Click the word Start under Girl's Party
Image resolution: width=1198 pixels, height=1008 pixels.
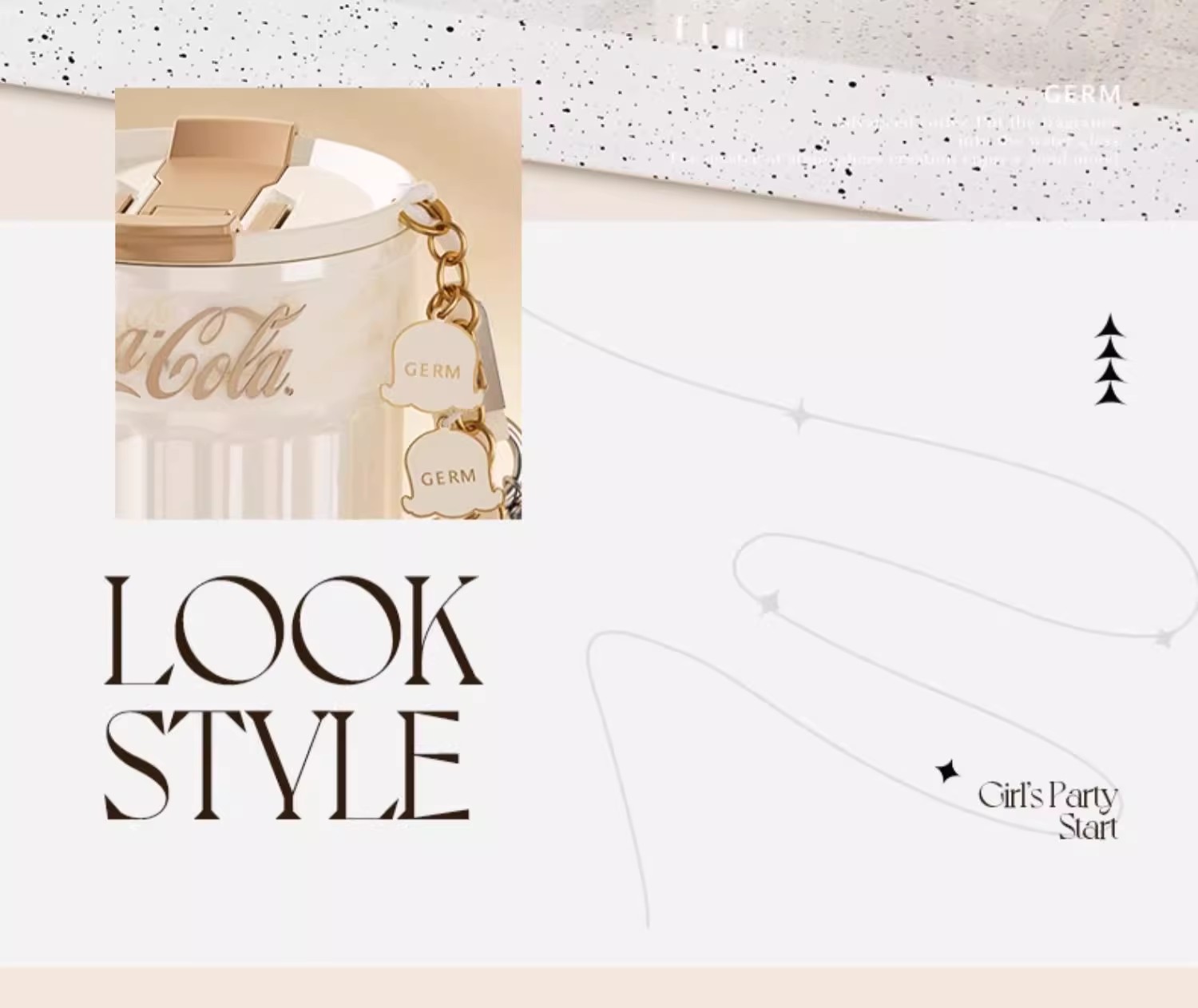pos(1088,827)
